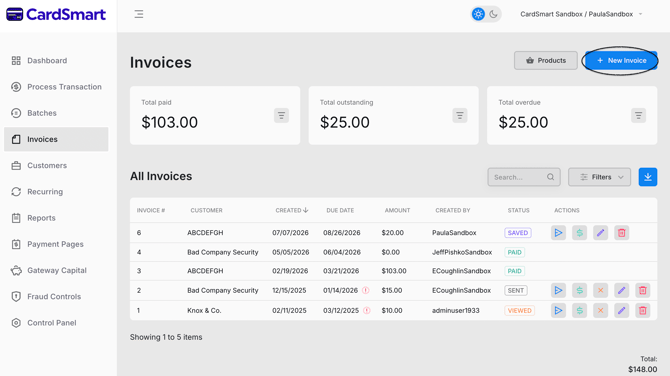670x376 pixels.
Task: Record payment on invoice 6 dollar icon
Action: tap(579, 233)
